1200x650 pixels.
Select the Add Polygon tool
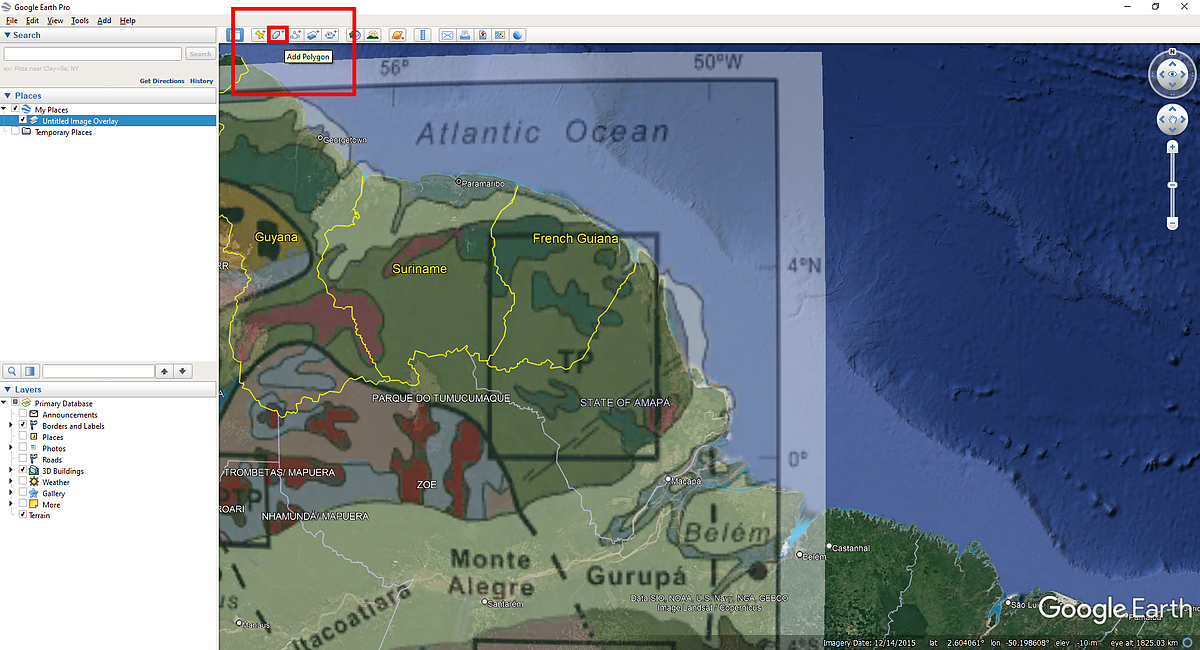click(275, 34)
